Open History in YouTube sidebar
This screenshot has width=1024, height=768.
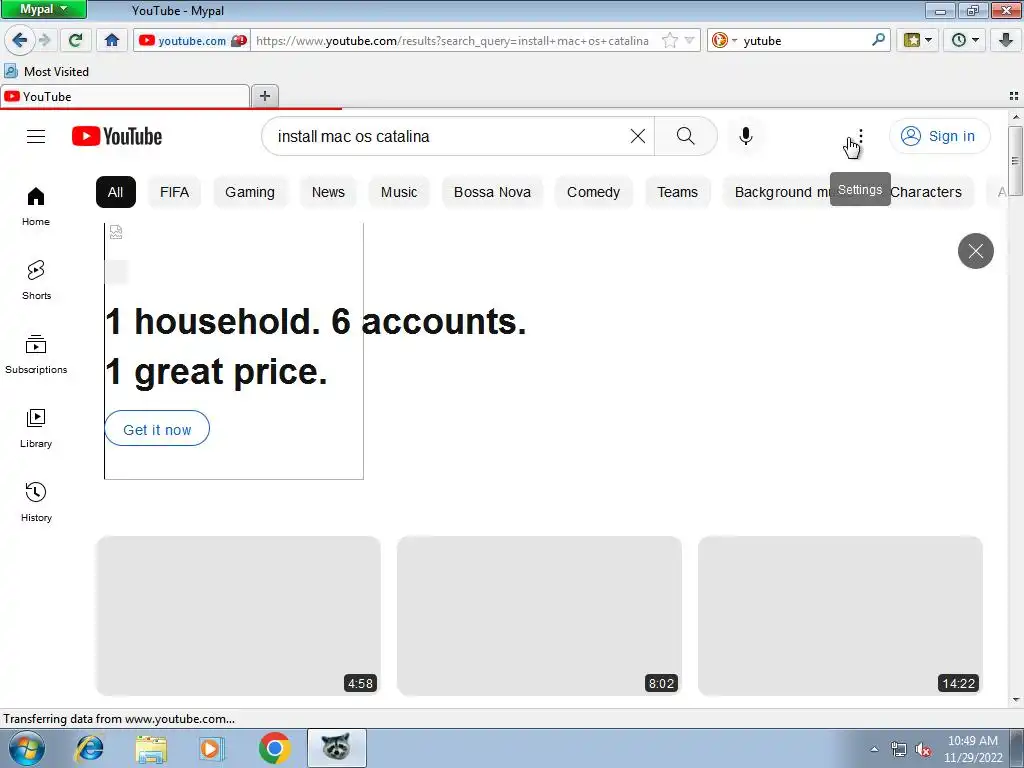pyautogui.click(x=36, y=502)
